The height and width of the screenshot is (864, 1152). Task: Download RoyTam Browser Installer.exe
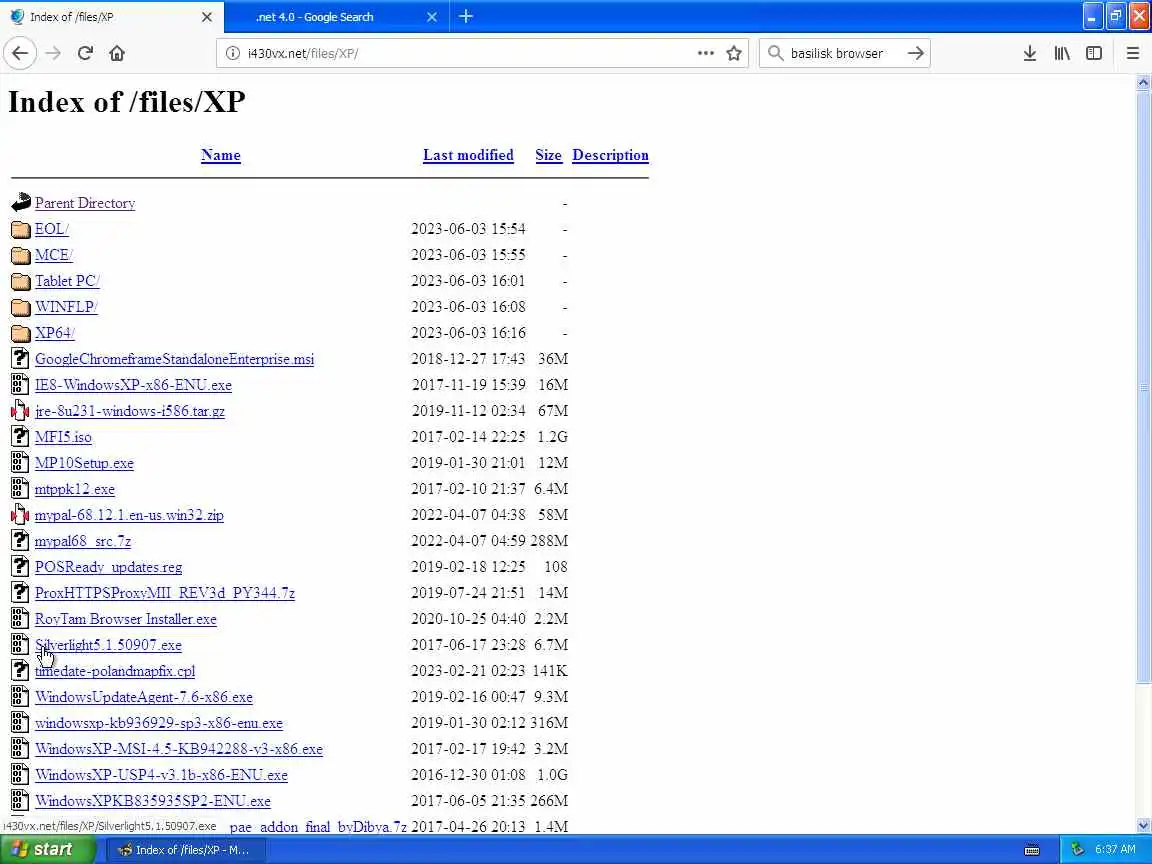(126, 619)
